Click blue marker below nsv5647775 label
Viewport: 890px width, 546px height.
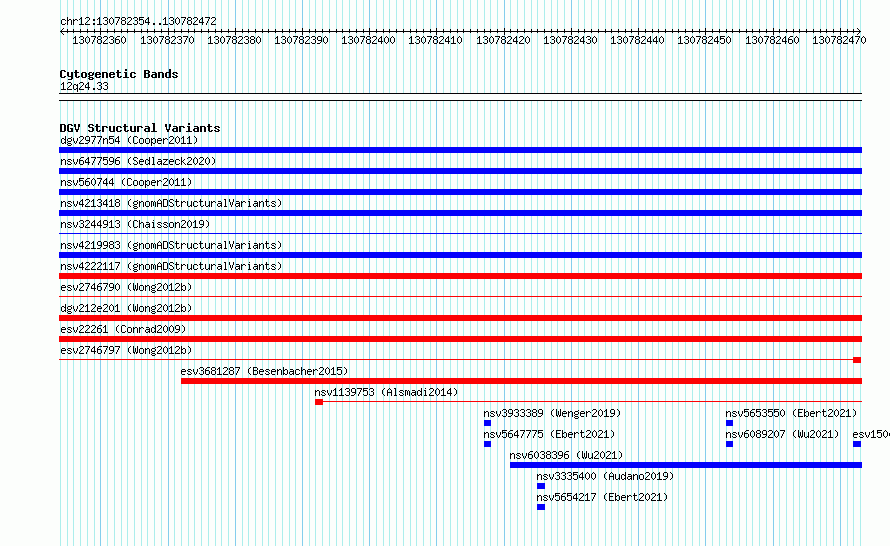point(488,444)
